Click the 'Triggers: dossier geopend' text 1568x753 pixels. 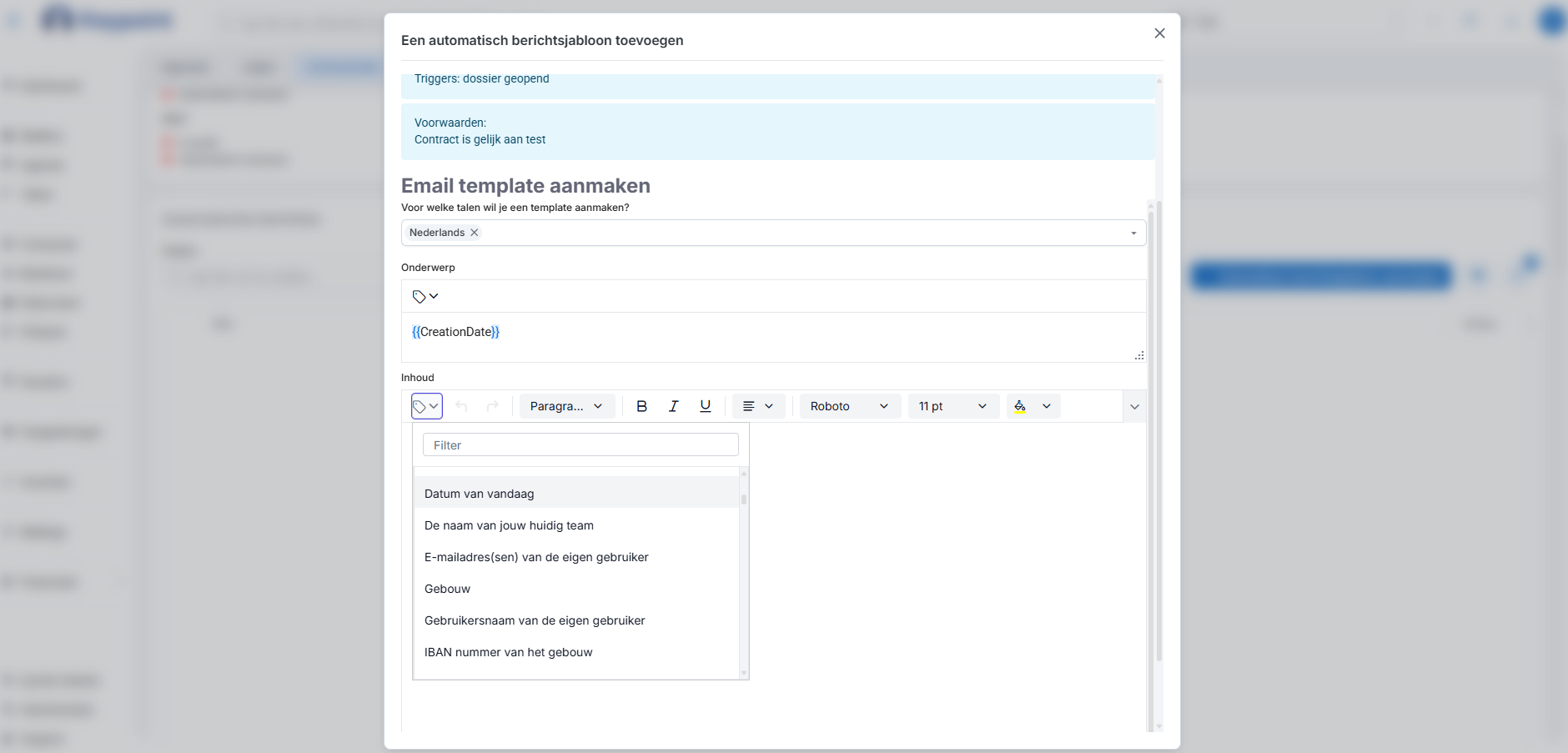[x=482, y=78]
